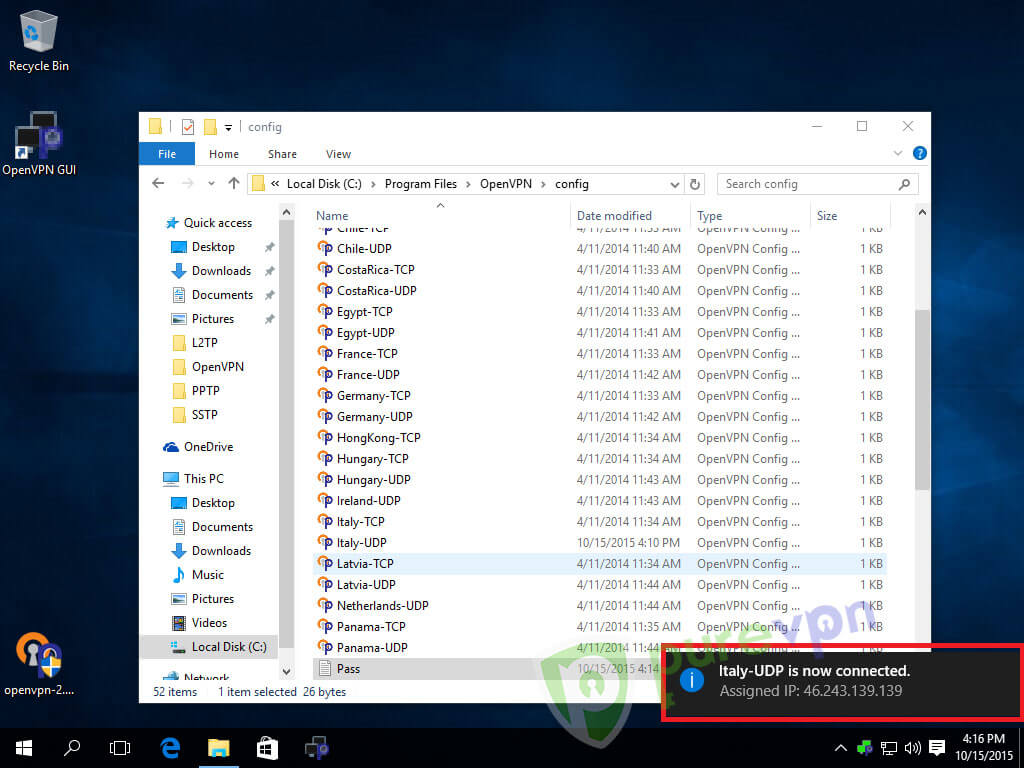Click Program Files in the address path

[421, 184]
